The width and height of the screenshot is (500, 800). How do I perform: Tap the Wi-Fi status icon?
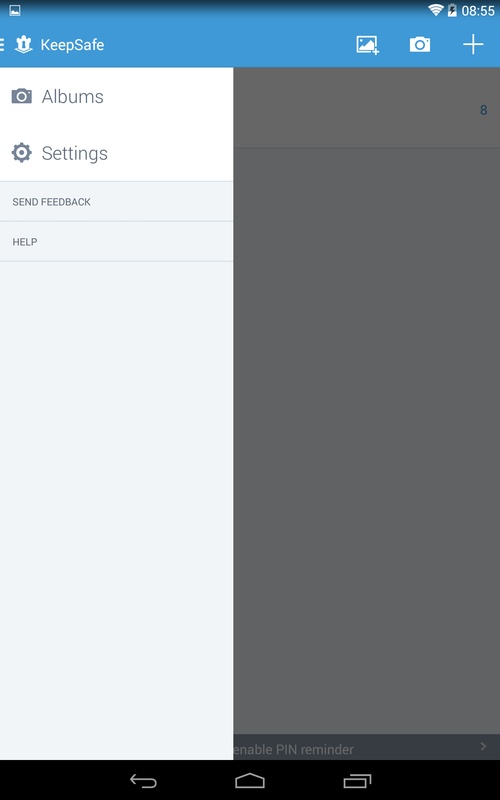(x=436, y=10)
